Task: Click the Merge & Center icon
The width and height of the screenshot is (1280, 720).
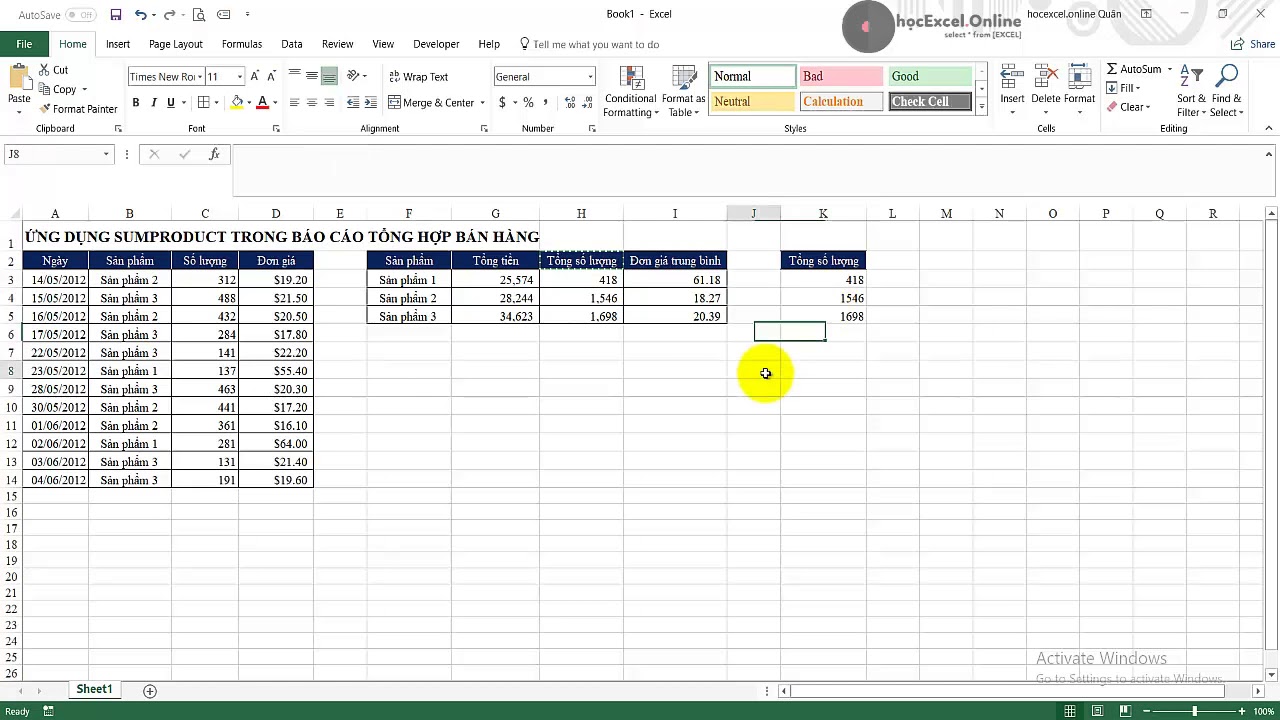Action: (x=395, y=103)
